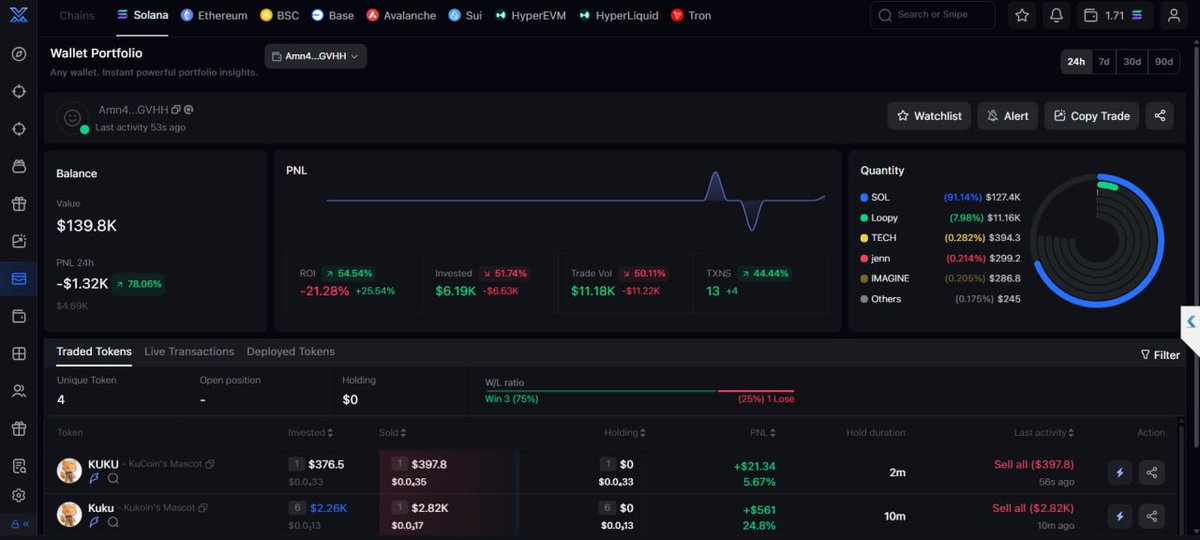Click the yellow TECH legend dot
Image resolution: width=1200 pixels, height=540 pixels.
pyautogui.click(x=863, y=238)
